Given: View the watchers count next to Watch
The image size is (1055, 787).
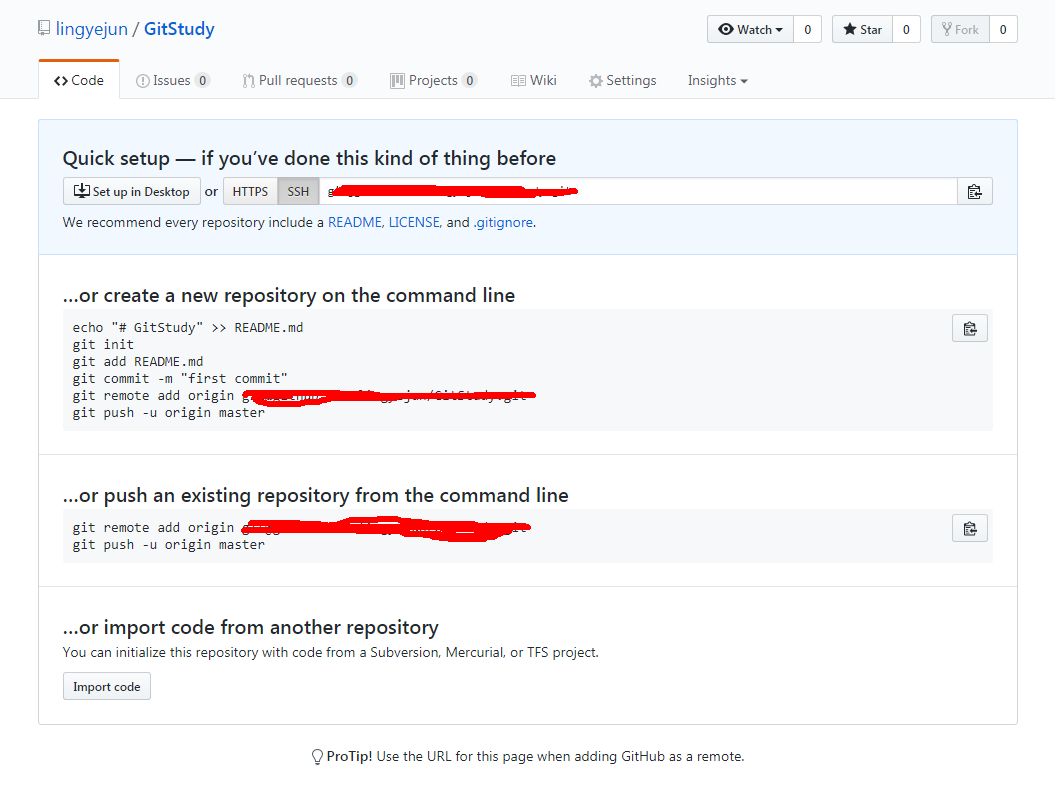Looking at the screenshot, I should 807,30.
